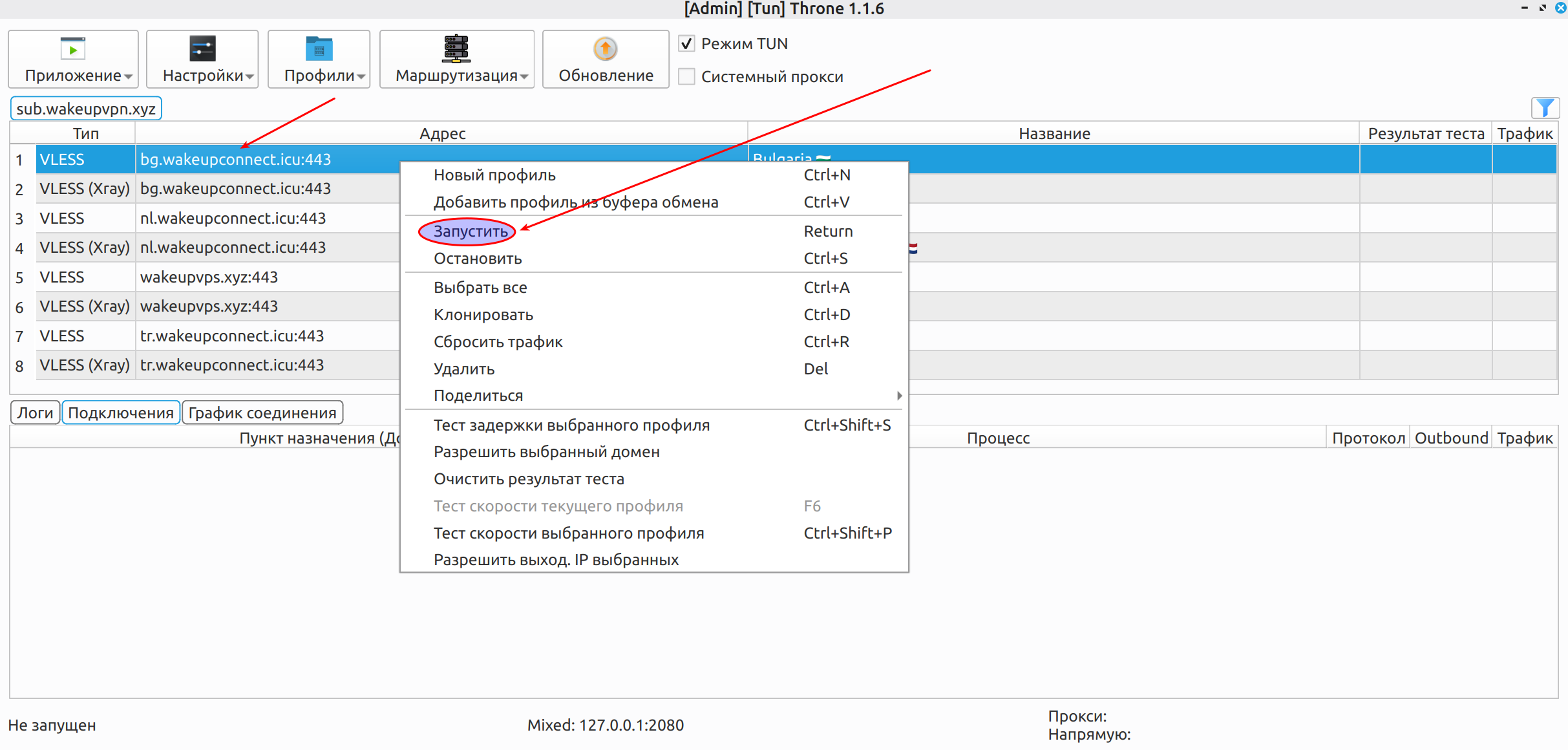
Task: Select the nl.wakeupconnect.icu:443 VLESS row three
Action: (x=204, y=219)
